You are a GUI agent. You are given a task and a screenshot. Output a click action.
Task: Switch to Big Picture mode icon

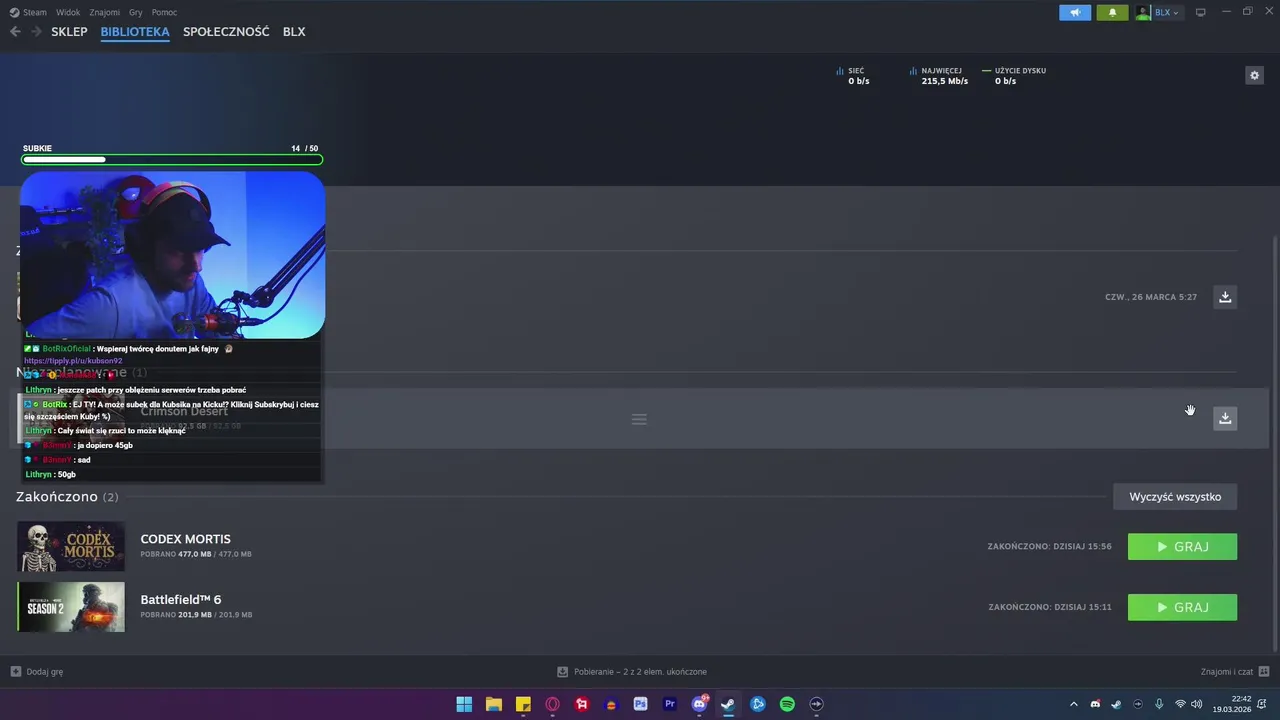(x=1201, y=12)
